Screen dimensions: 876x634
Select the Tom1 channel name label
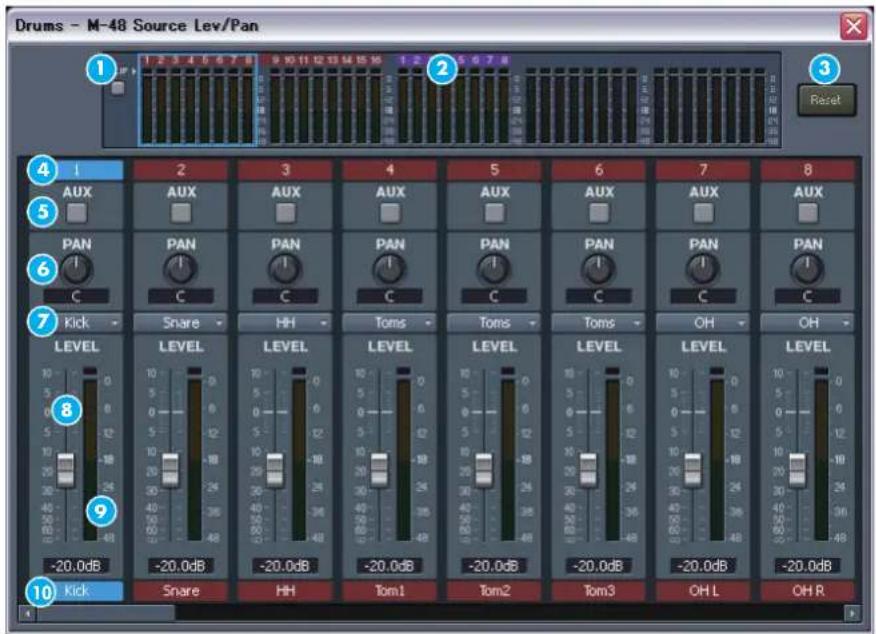tap(390, 591)
